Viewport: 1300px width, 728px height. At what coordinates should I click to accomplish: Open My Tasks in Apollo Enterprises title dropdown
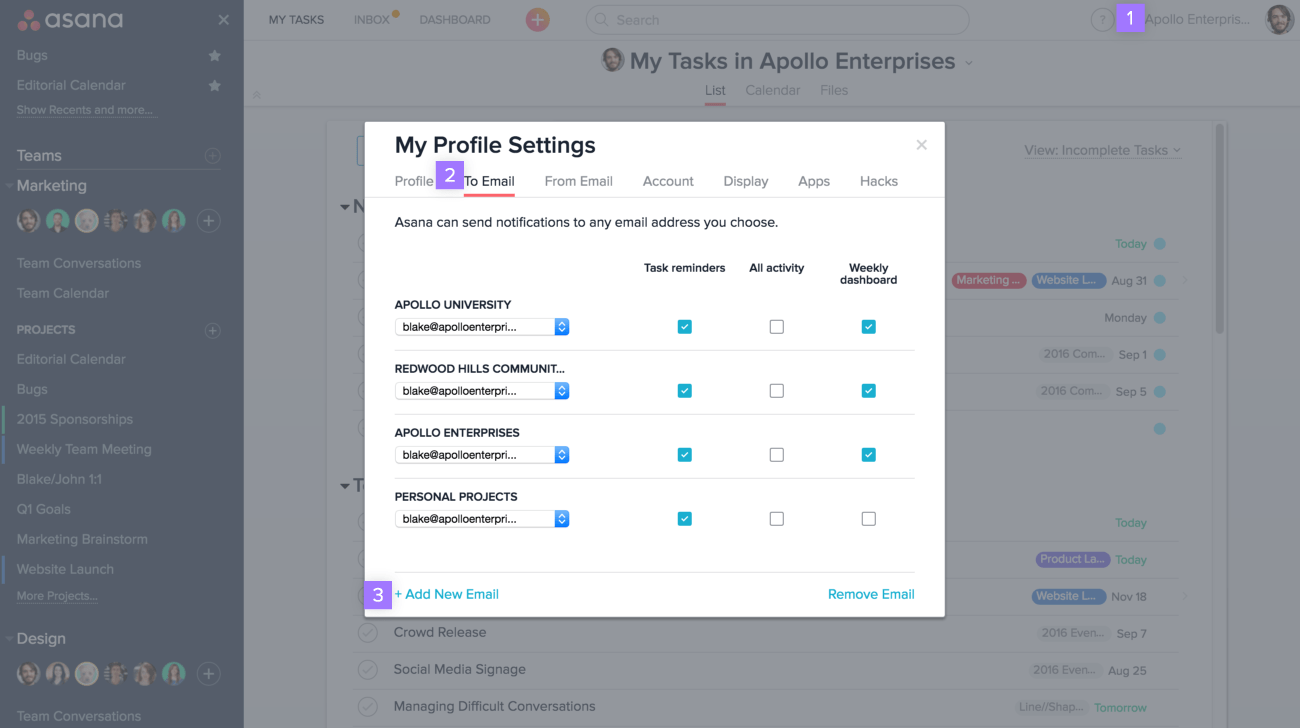(x=968, y=63)
